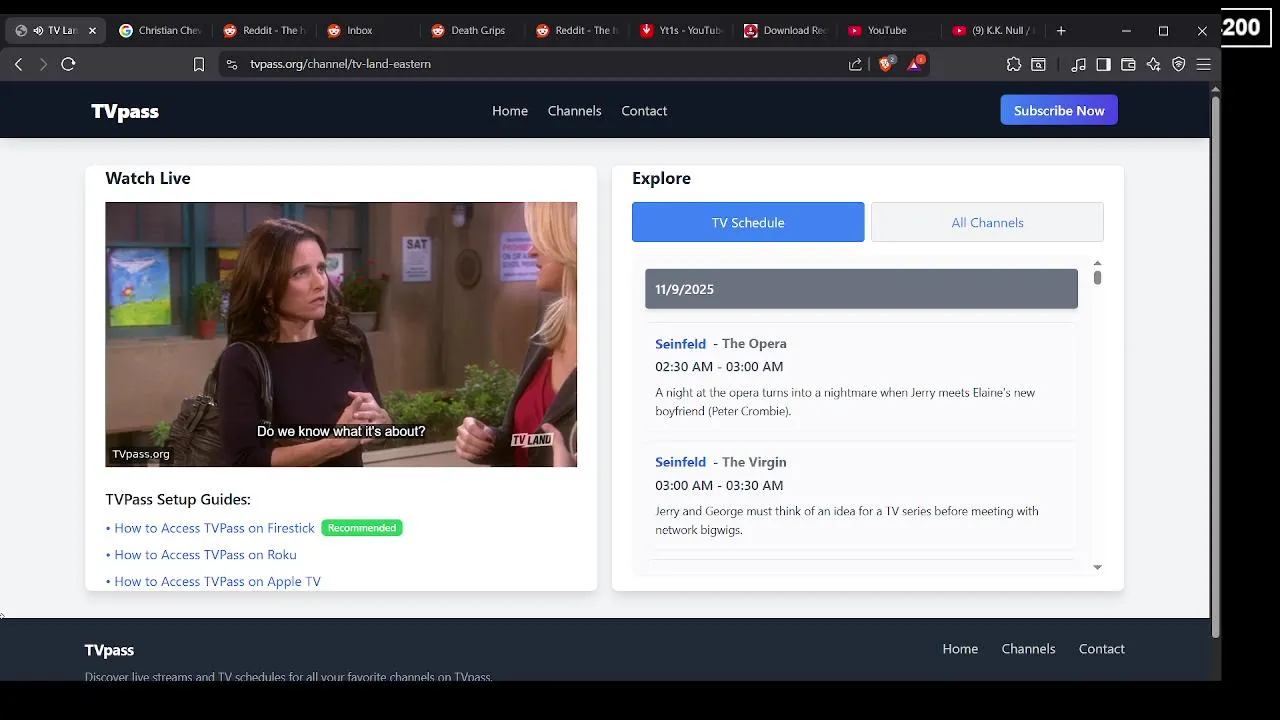This screenshot has width=1280, height=720.
Task: Click the 02:30 AM - 03:00 AM time
Action: [x=719, y=367]
